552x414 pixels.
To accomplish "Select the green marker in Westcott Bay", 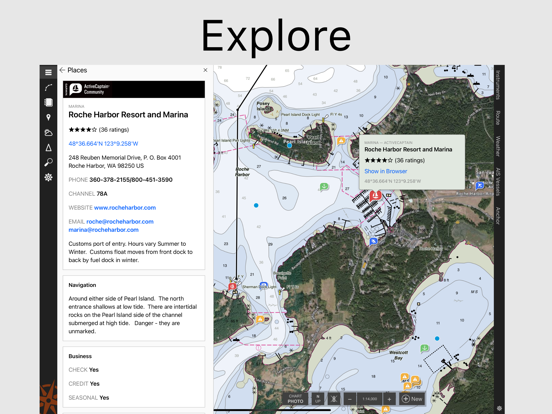I will [425, 348].
